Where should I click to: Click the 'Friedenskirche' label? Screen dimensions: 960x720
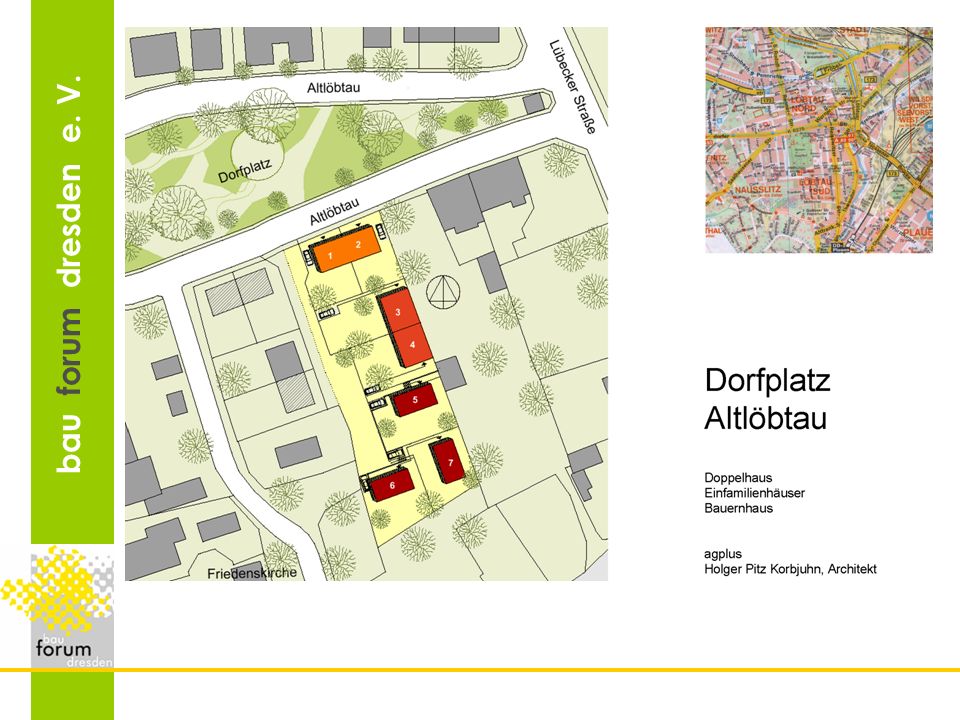coord(252,573)
